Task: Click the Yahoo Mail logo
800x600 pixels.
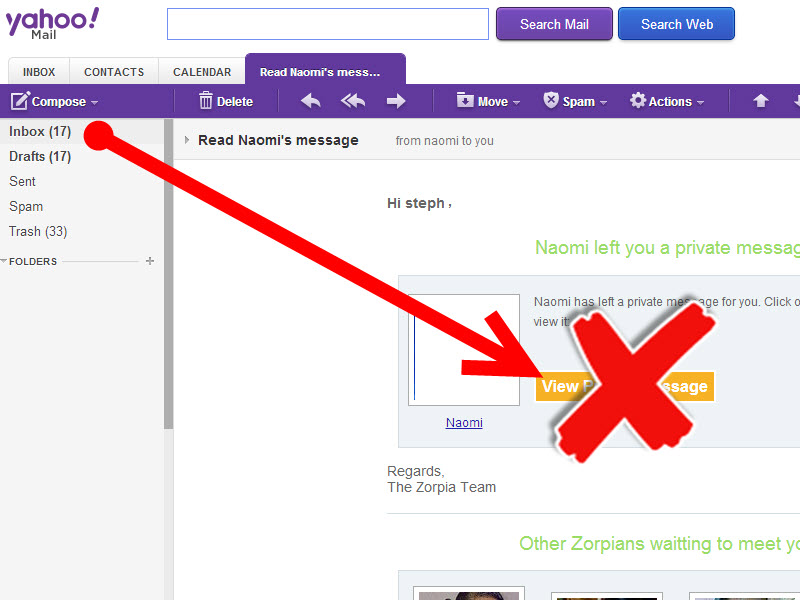Action: [x=52, y=23]
